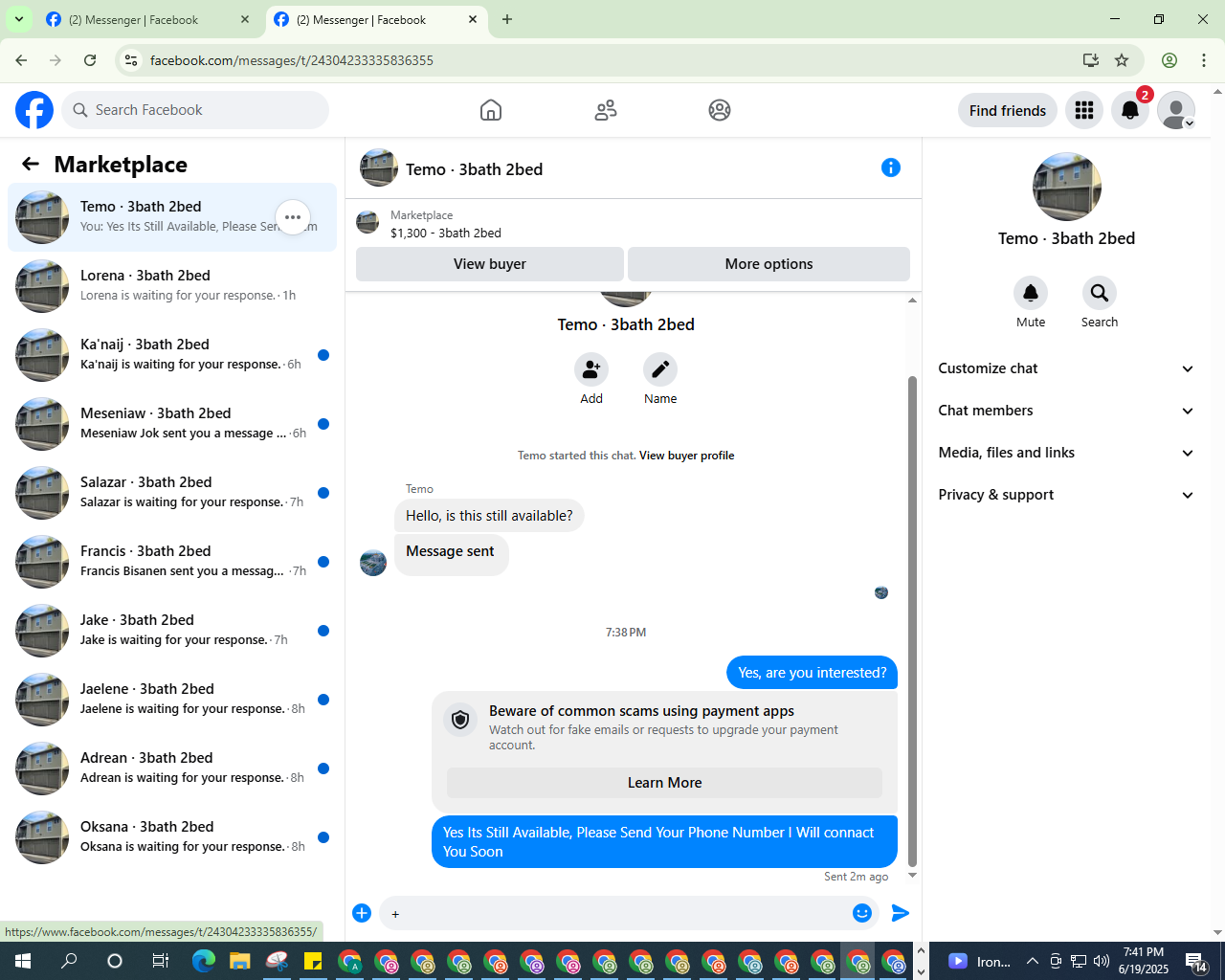
Task: Open options menu for Temo conversation
Action: 293,217
